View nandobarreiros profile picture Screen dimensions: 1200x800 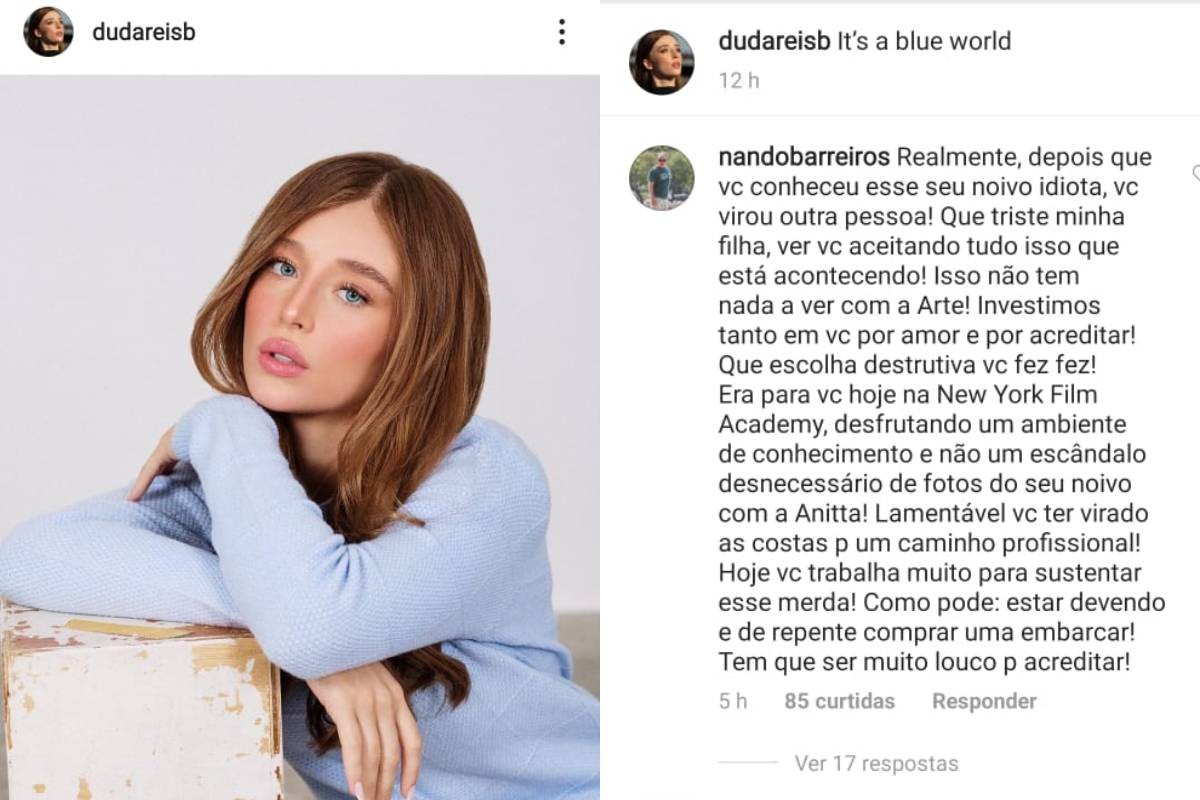pyautogui.click(x=661, y=178)
